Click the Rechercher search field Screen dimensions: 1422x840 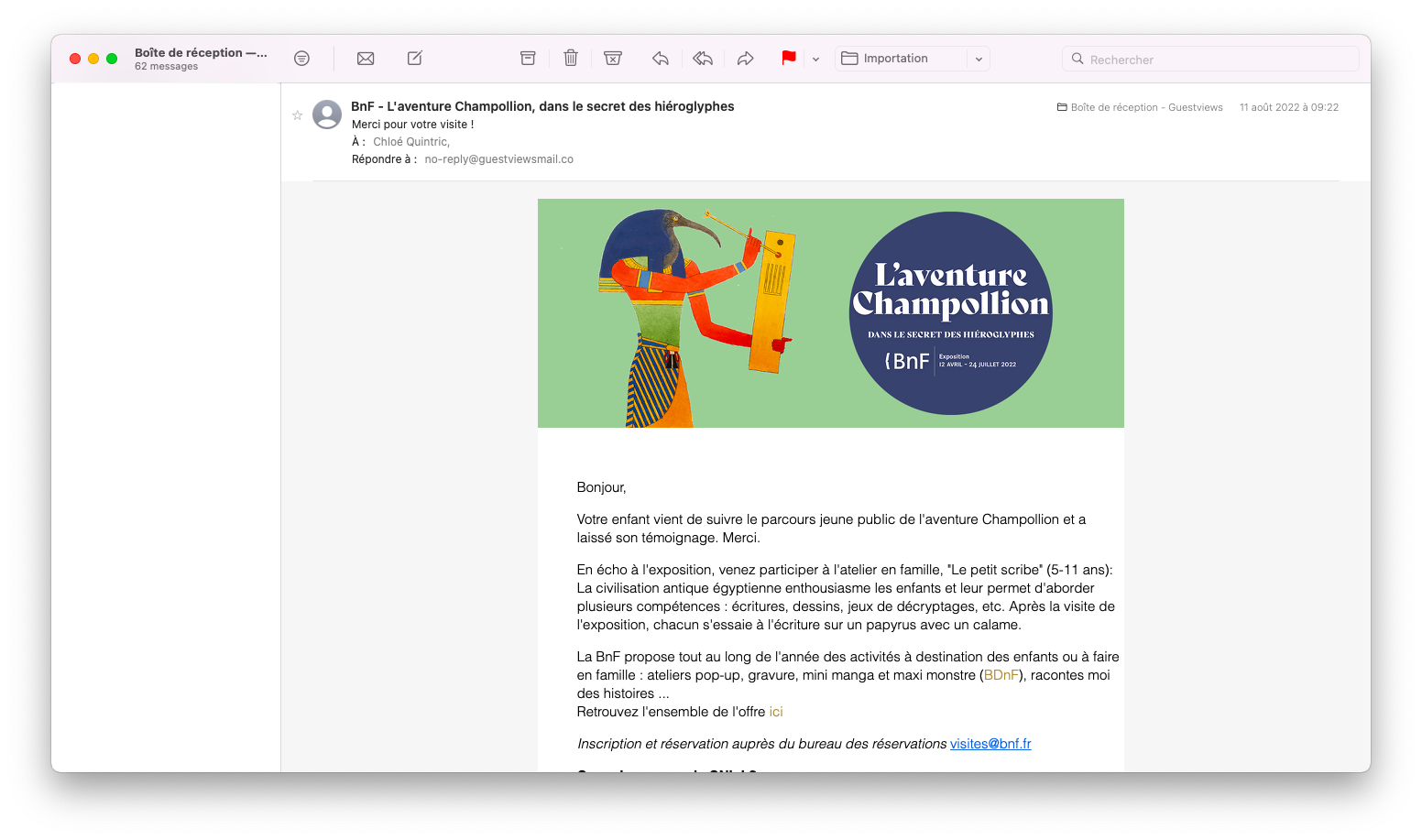coord(1210,60)
